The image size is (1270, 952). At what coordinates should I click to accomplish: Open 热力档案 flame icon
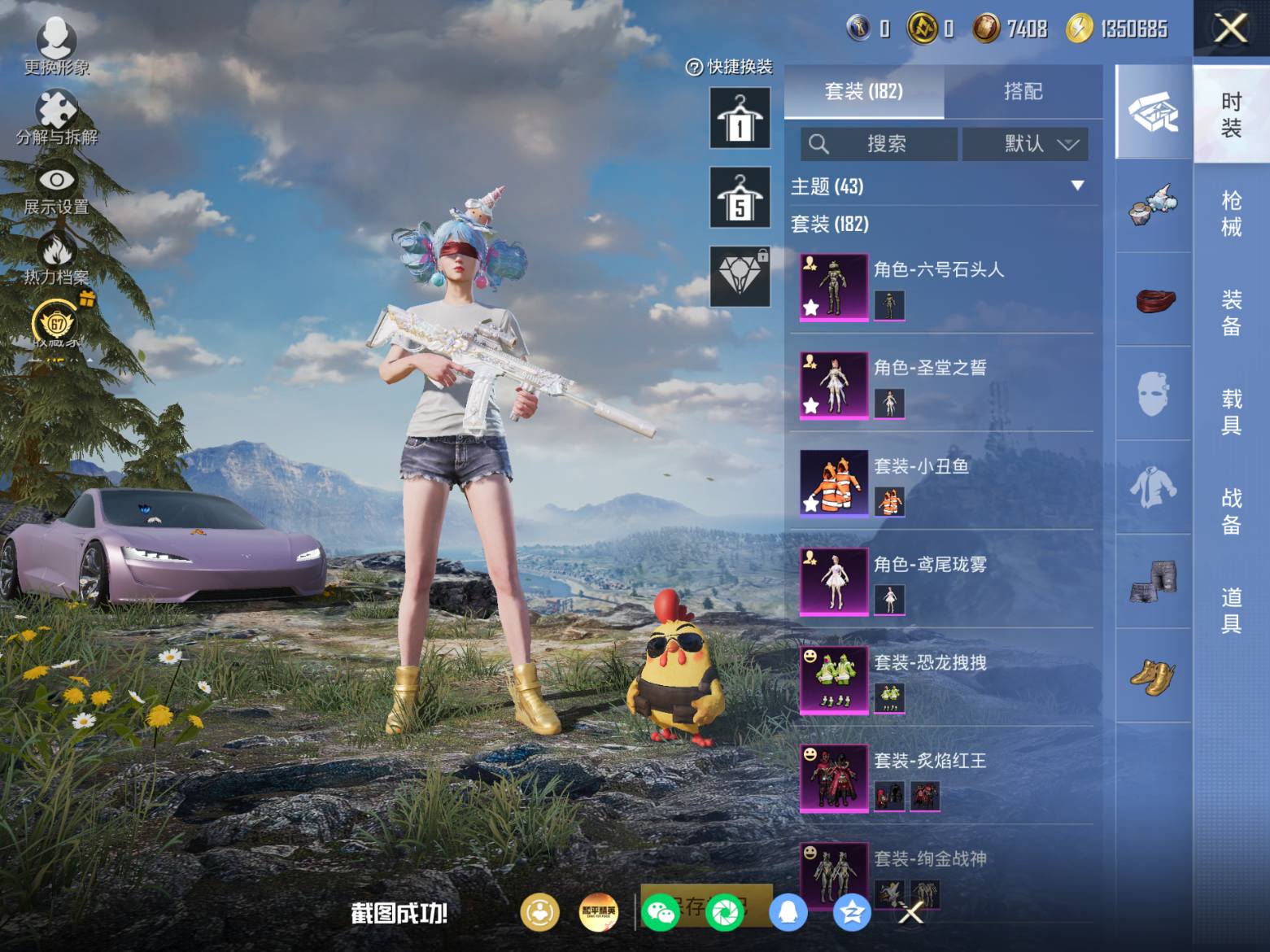pos(56,251)
